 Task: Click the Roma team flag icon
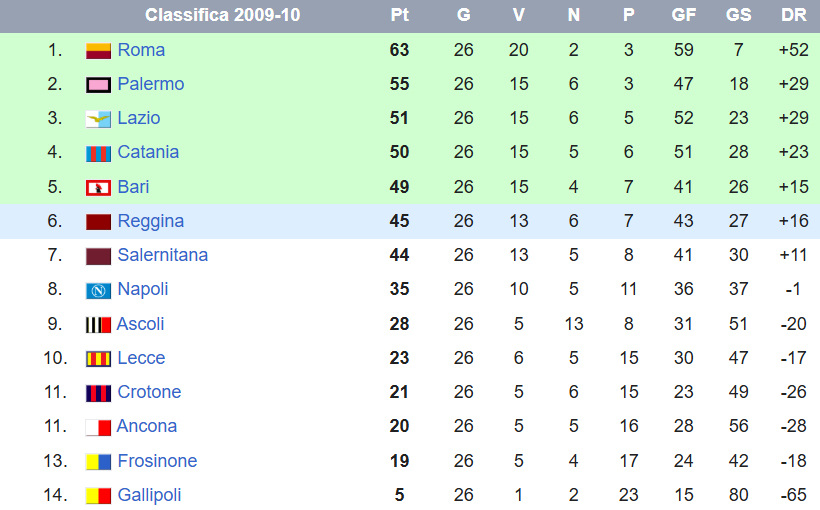pyautogui.click(x=98, y=50)
